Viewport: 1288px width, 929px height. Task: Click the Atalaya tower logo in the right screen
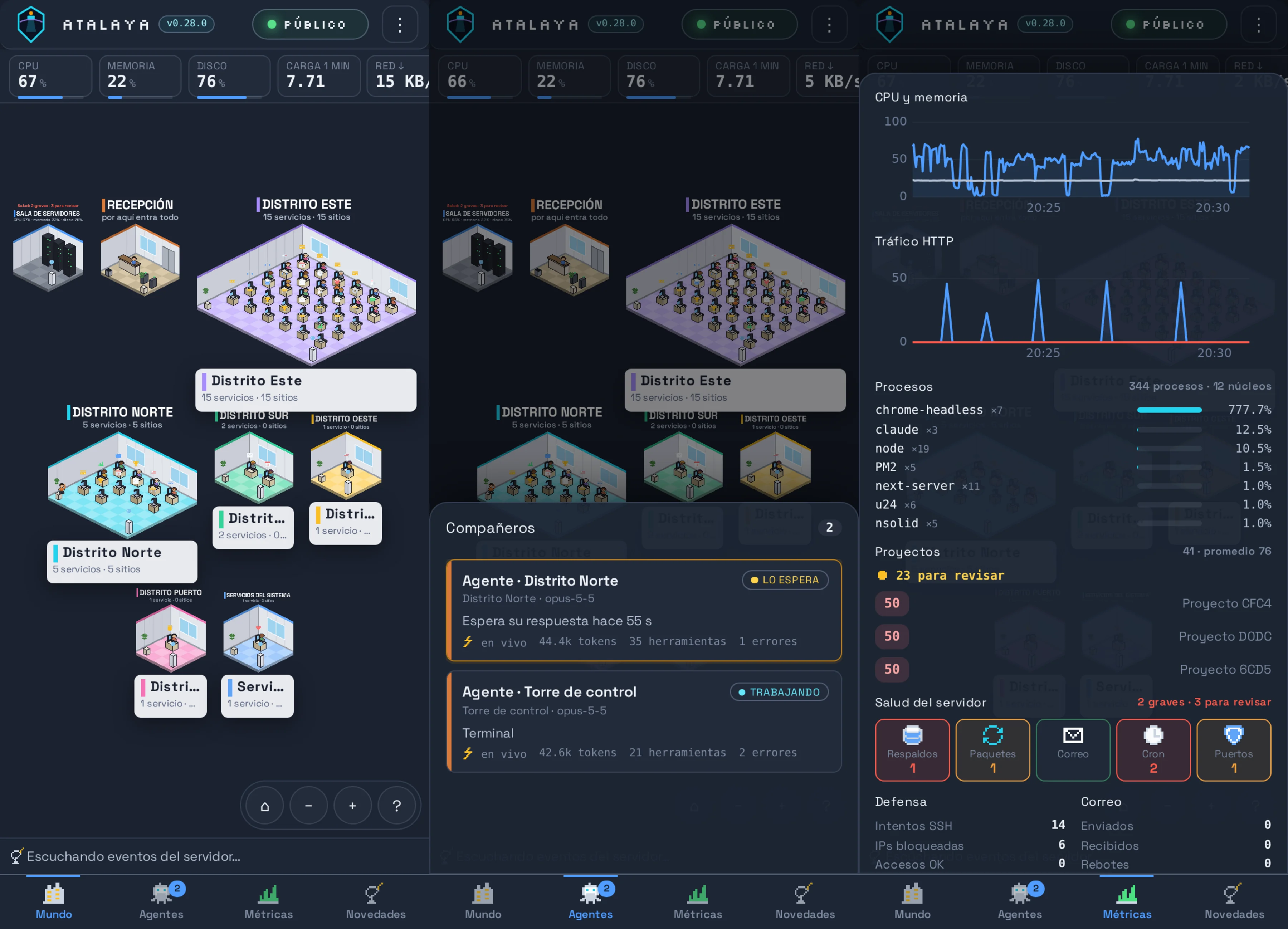890,24
